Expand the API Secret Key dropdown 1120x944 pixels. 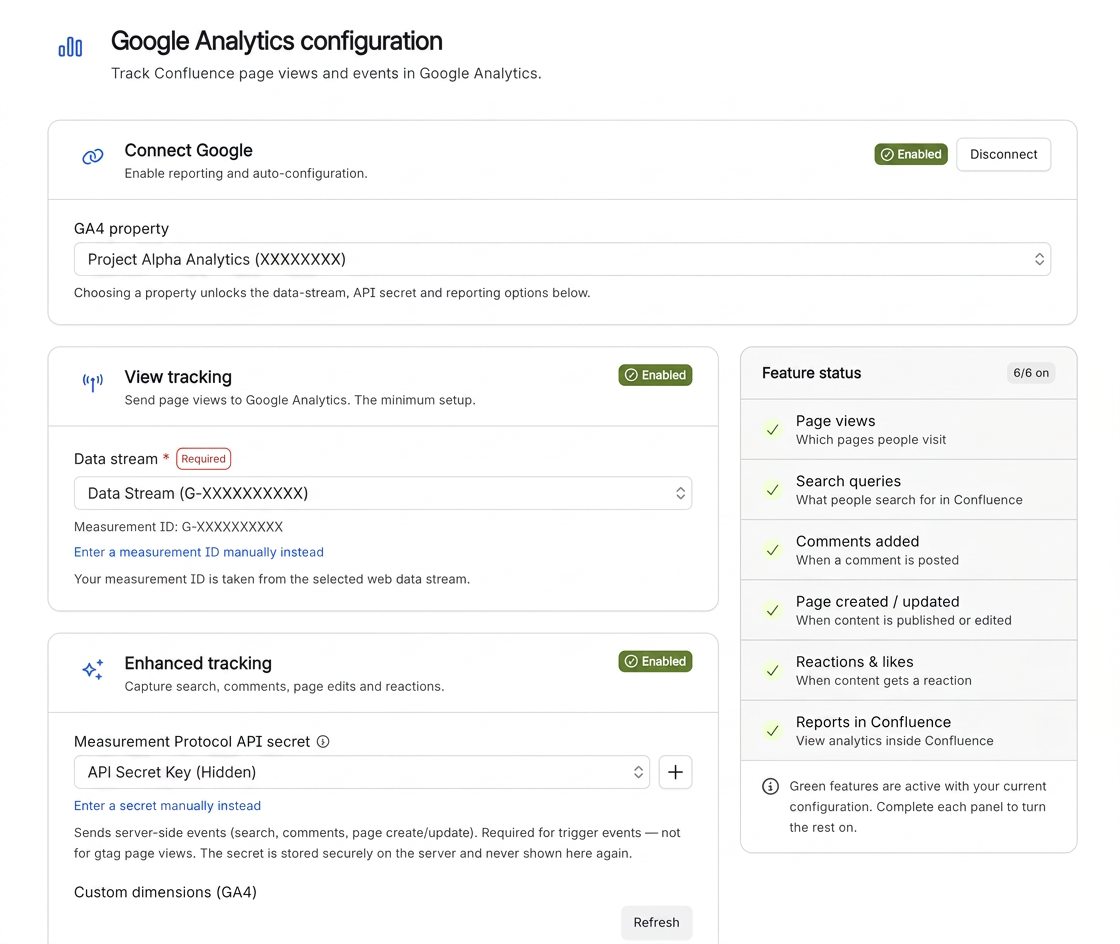[x=361, y=772]
